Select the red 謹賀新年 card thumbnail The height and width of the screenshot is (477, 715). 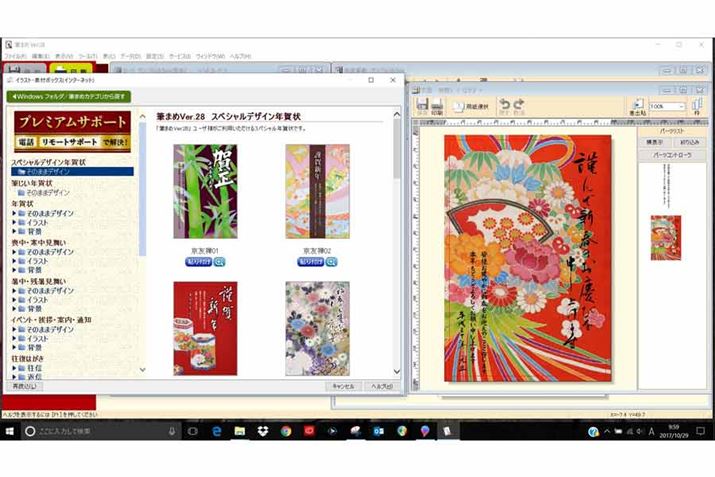pos(205,328)
